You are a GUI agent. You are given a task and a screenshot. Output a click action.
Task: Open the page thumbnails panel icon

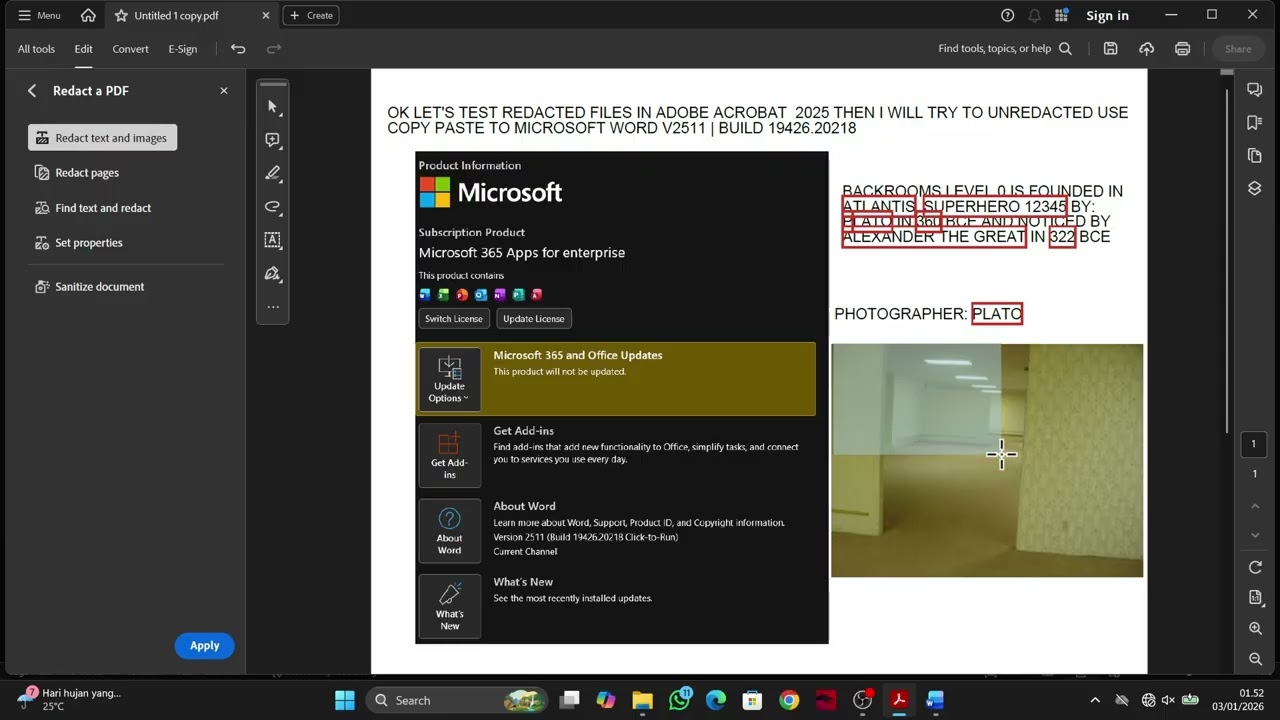coord(1255,156)
